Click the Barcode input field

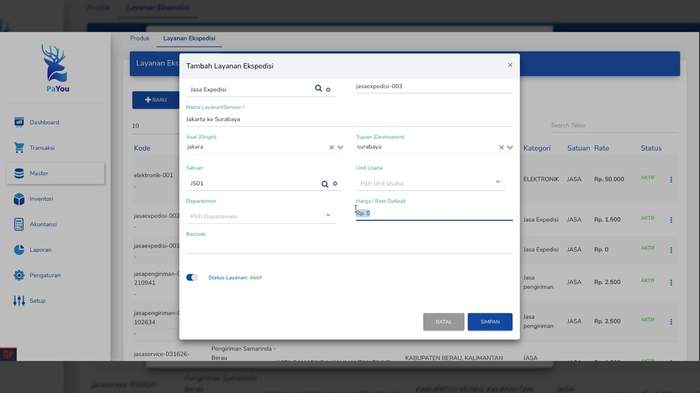(349, 246)
